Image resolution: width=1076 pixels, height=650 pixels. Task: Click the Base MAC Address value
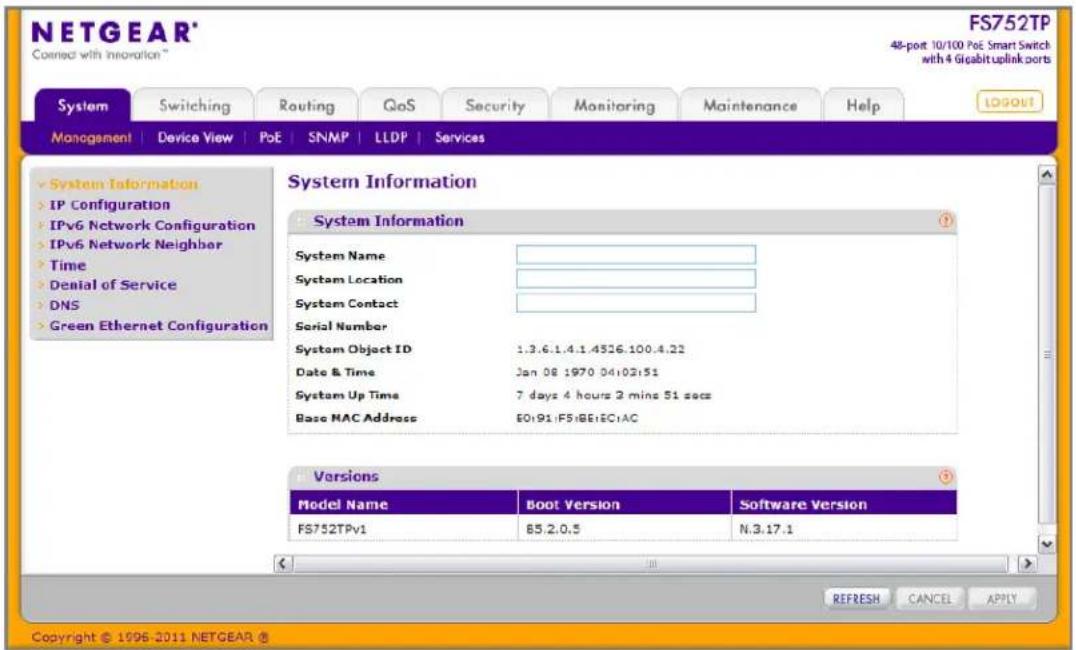point(577,418)
